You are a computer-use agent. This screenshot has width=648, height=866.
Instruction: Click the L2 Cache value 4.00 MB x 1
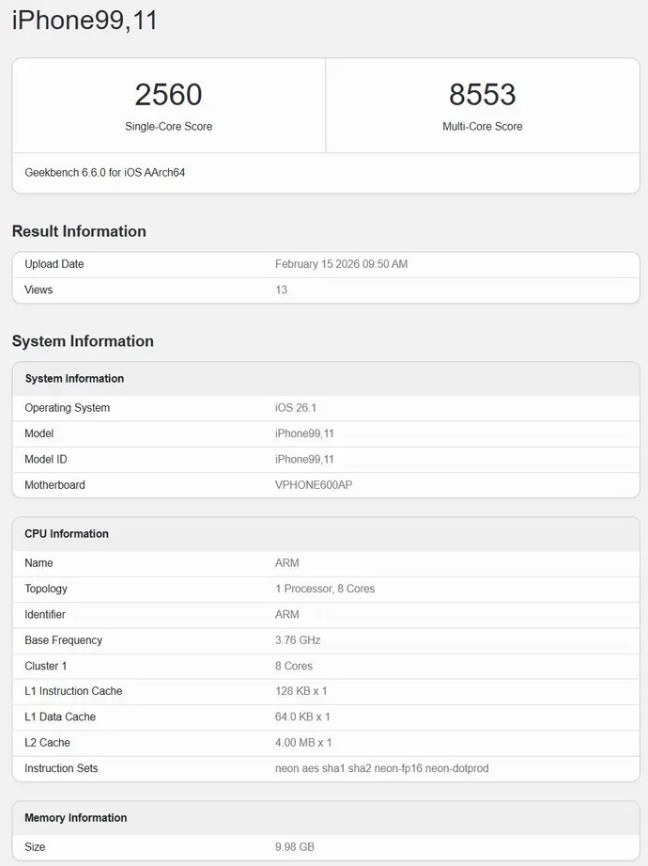point(303,742)
